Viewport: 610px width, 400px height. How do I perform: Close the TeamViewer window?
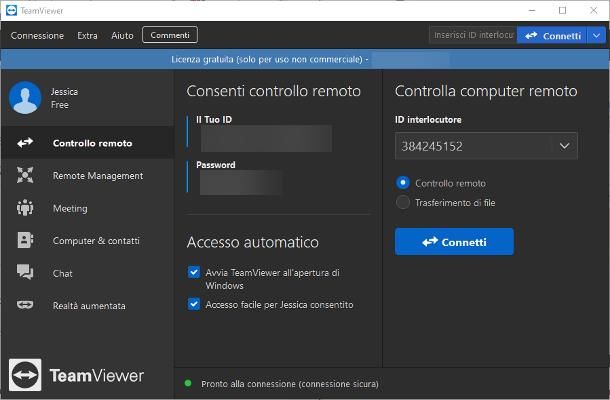[593, 11]
